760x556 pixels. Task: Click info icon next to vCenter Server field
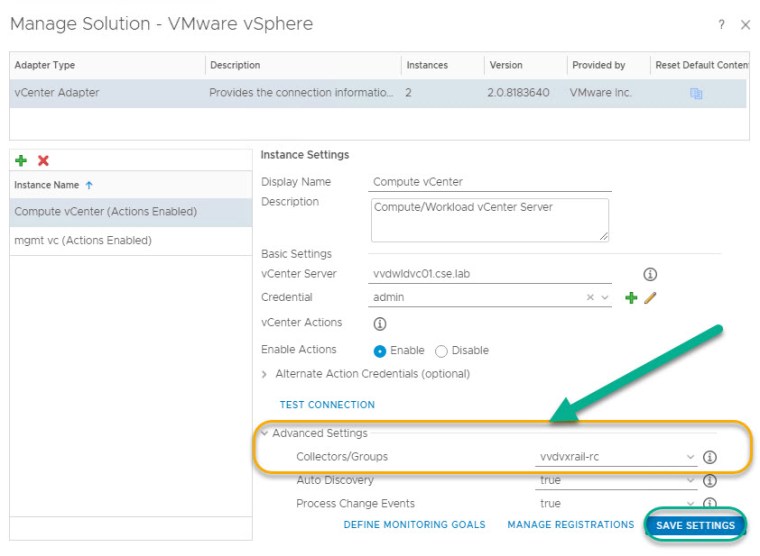tap(649, 274)
